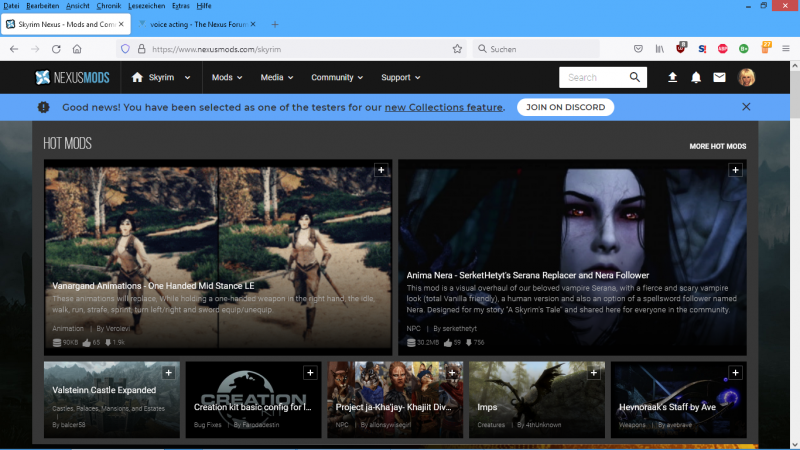Image resolution: width=800 pixels, height=450 pixels.
Task: Add Anima Nera mod with plus icon
Action: click(x=735, y=170)
